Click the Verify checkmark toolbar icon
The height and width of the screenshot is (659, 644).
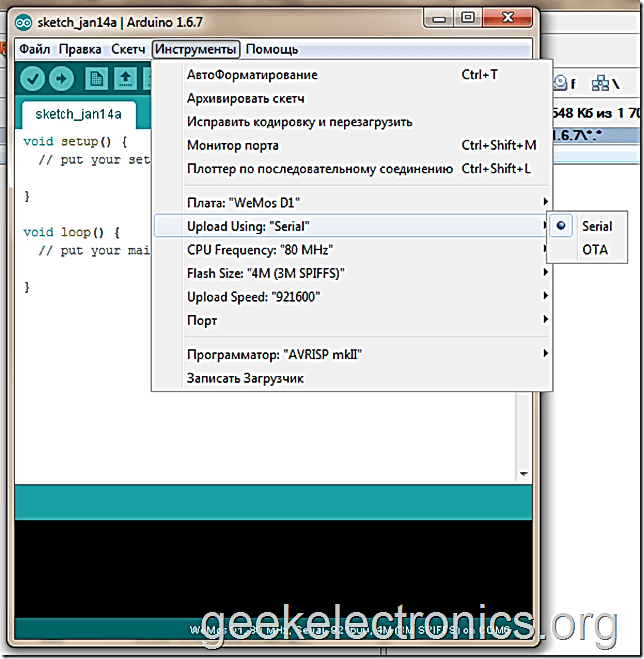coord(33,78)
